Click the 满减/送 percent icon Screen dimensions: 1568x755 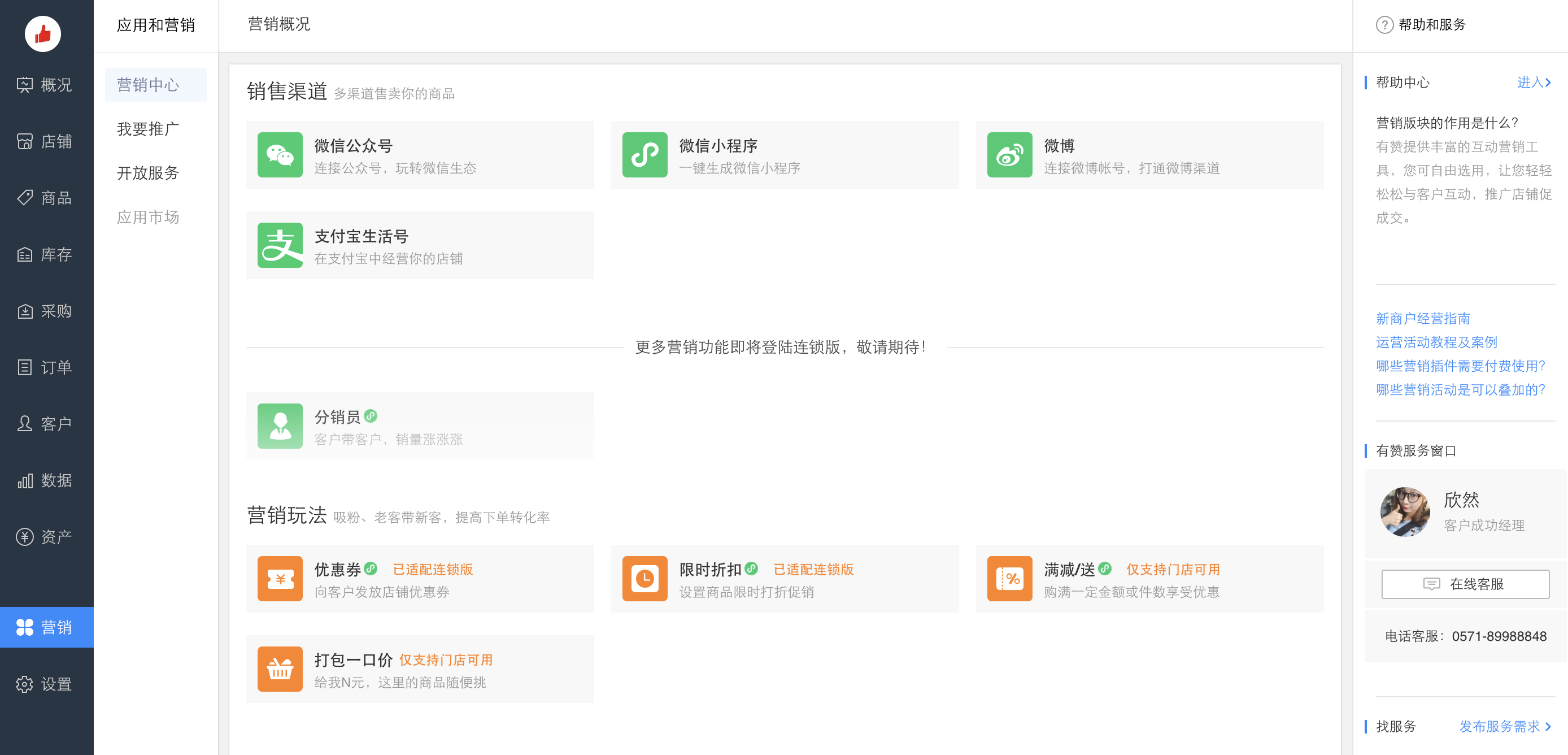click(x=1009, y=579)
